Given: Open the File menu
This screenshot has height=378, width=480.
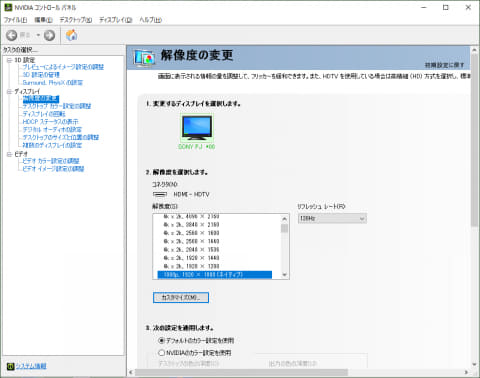Looking at the screenshot, I should click(x=15, y=20).
